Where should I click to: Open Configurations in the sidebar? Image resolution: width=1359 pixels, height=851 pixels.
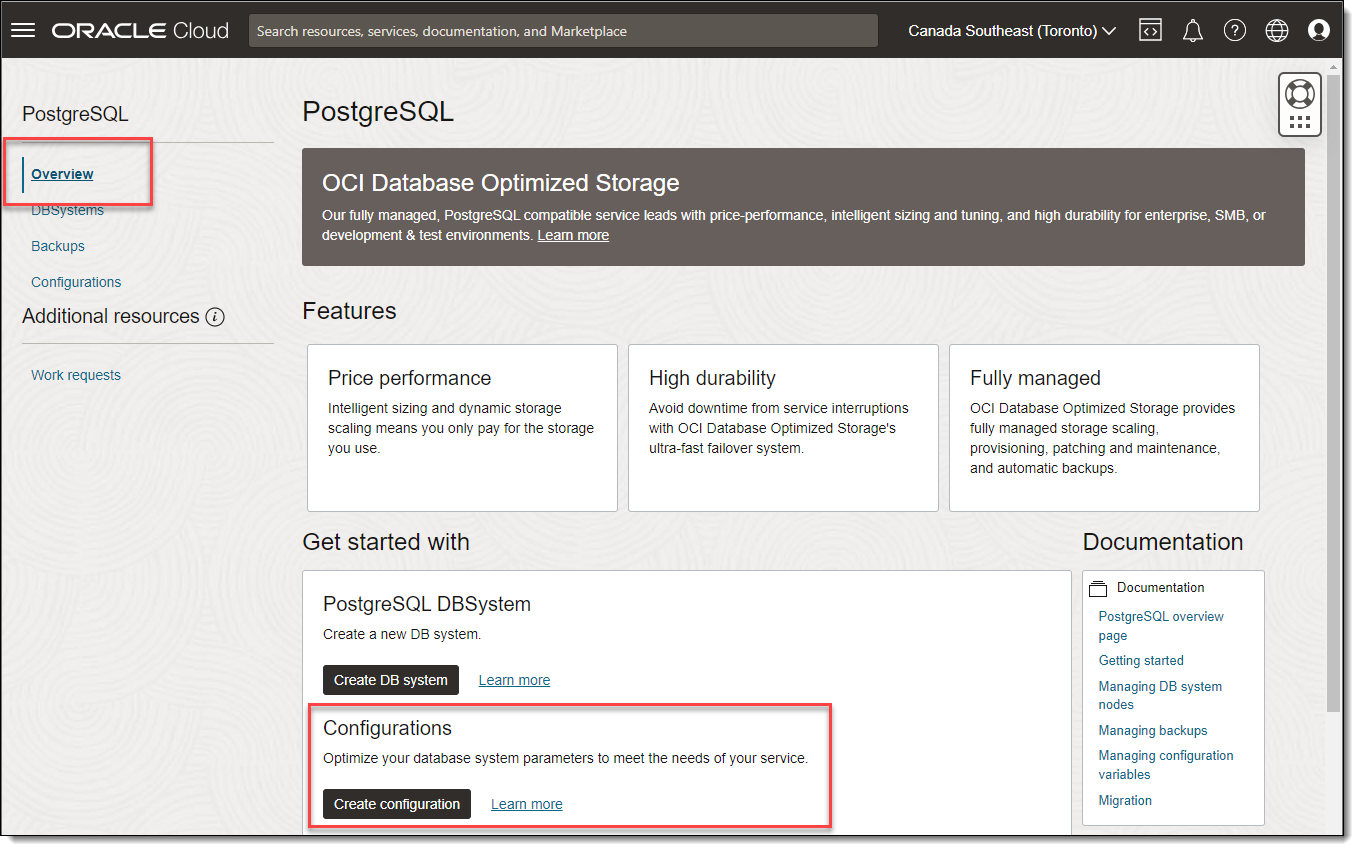[76, 282]
